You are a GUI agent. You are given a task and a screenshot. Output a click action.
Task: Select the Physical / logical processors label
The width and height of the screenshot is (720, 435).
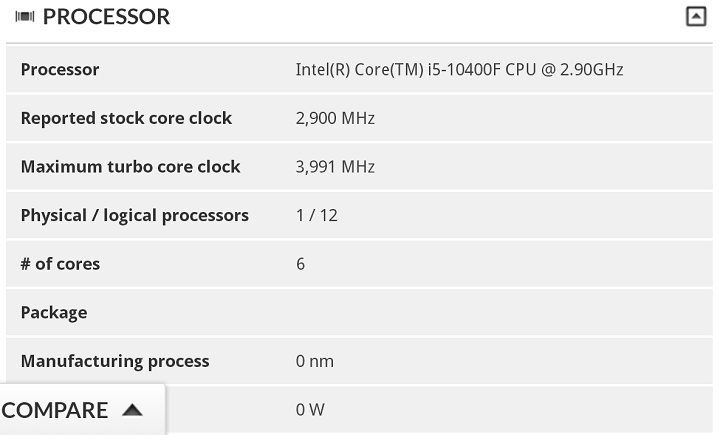tap(134, 215)
